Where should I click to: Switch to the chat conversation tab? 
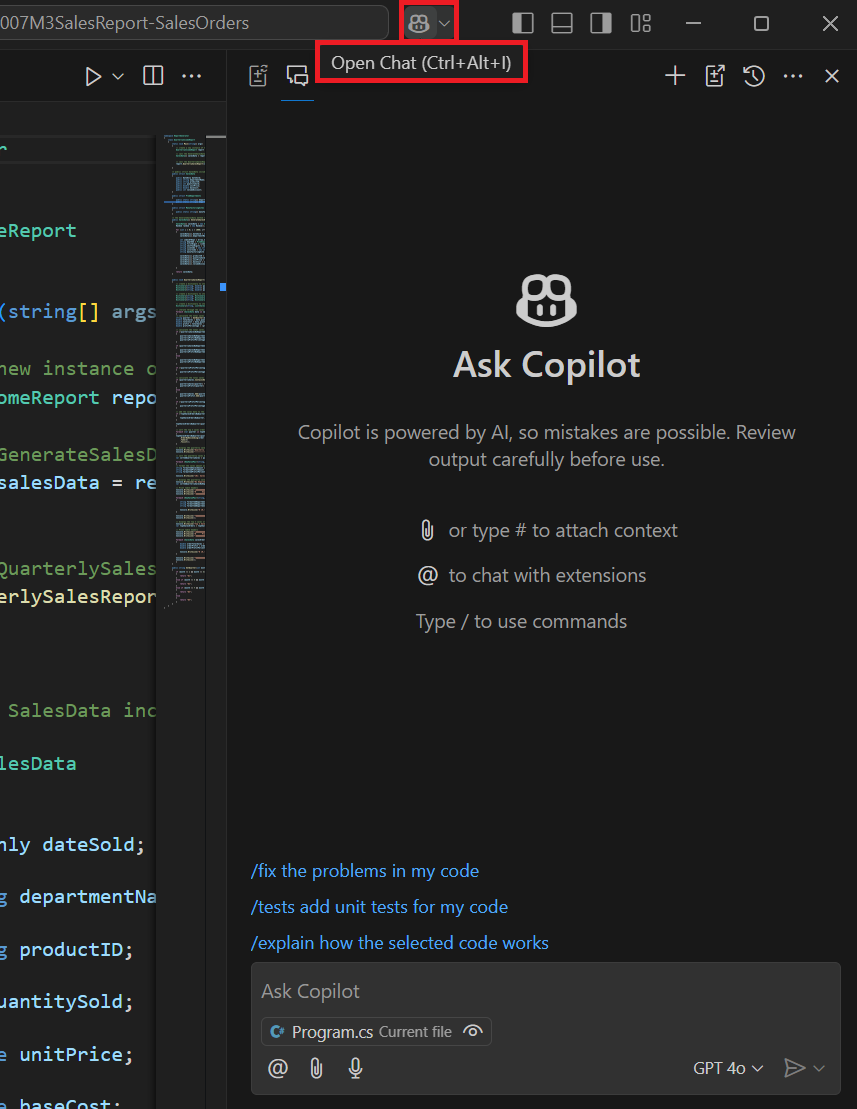click(297, 75)
